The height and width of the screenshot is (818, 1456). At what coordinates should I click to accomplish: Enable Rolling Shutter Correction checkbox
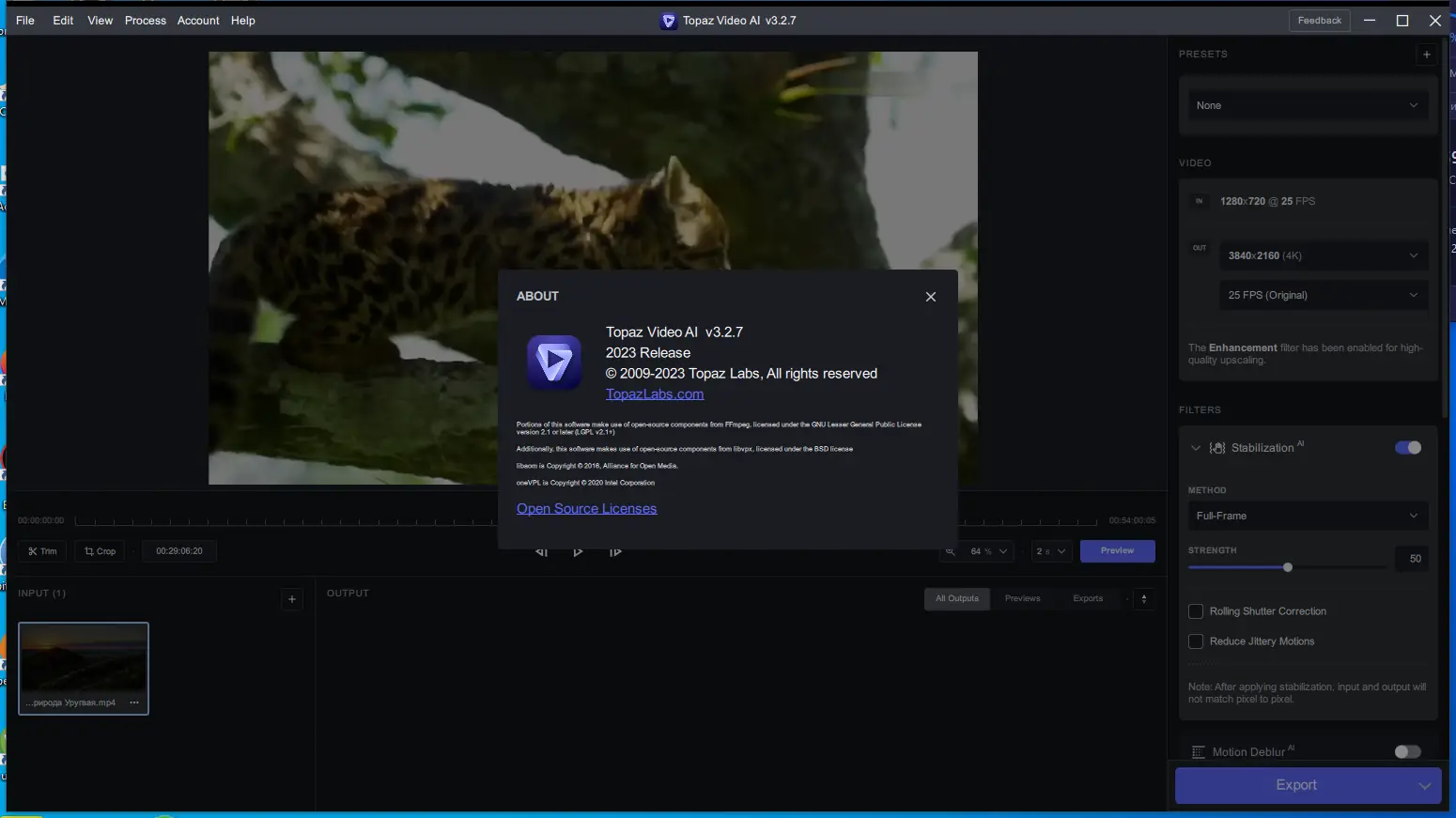click(1196, 611)
